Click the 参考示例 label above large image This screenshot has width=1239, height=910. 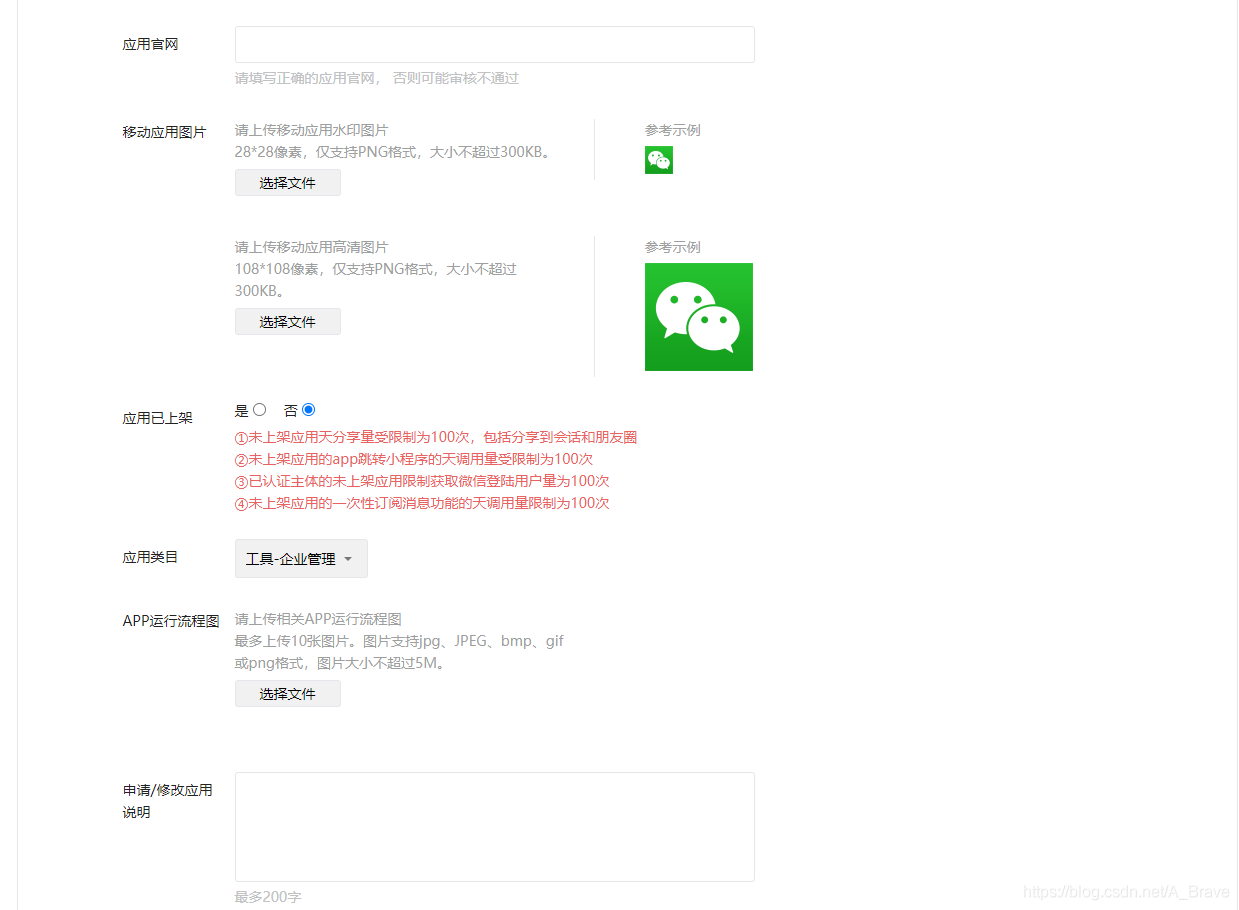(x=673, y=247)
